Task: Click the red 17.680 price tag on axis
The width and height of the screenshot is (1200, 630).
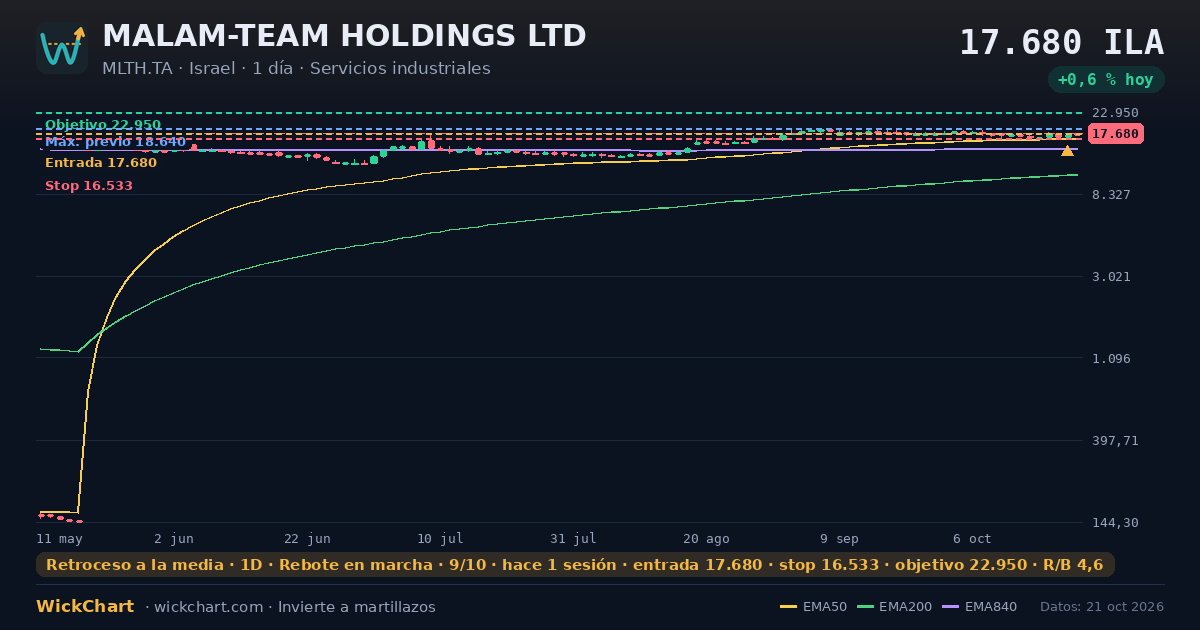Action: [x=1115, y=134]
